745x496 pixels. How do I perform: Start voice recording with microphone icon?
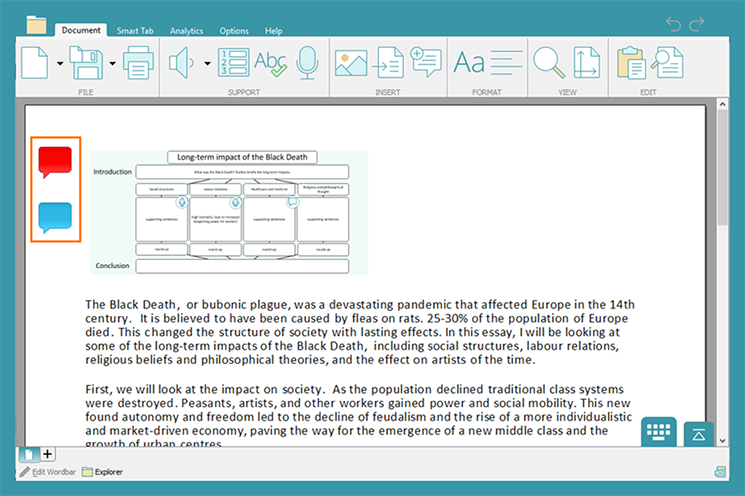pos(307,62)
